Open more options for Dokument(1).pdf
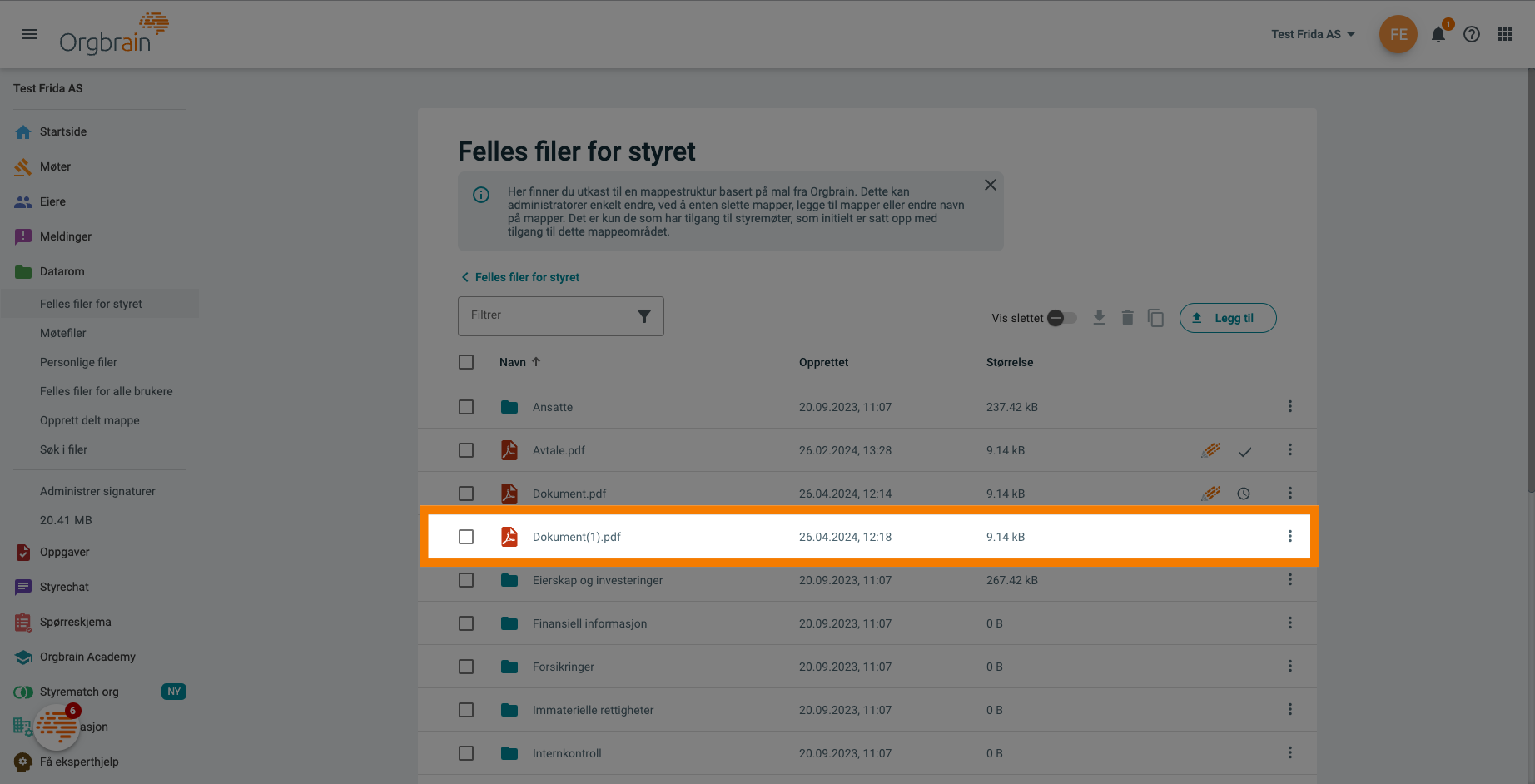Viewport: 1535px width, 784px height. click(x=1290, y=536)
